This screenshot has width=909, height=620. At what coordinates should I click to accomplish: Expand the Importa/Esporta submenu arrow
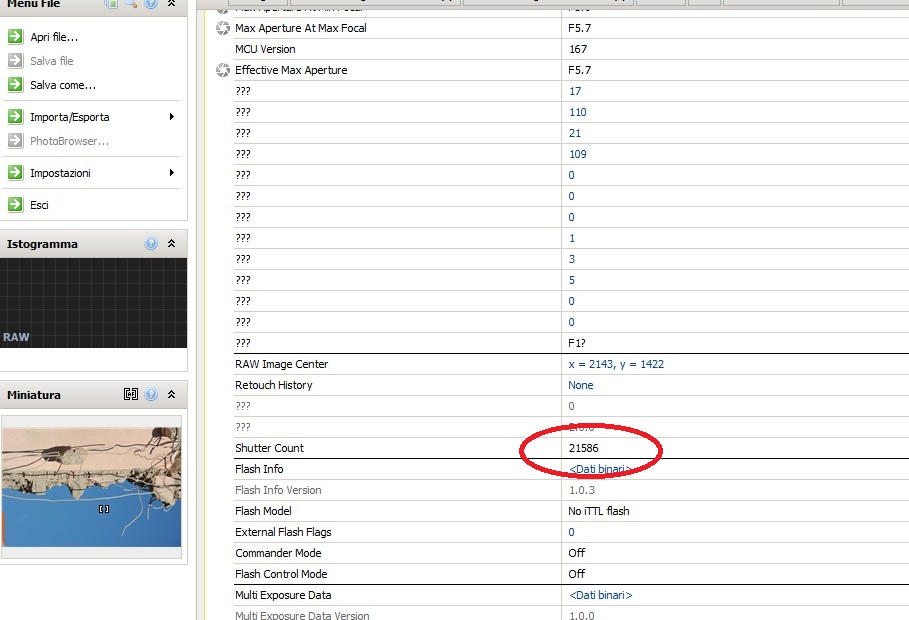click(172, 117)
